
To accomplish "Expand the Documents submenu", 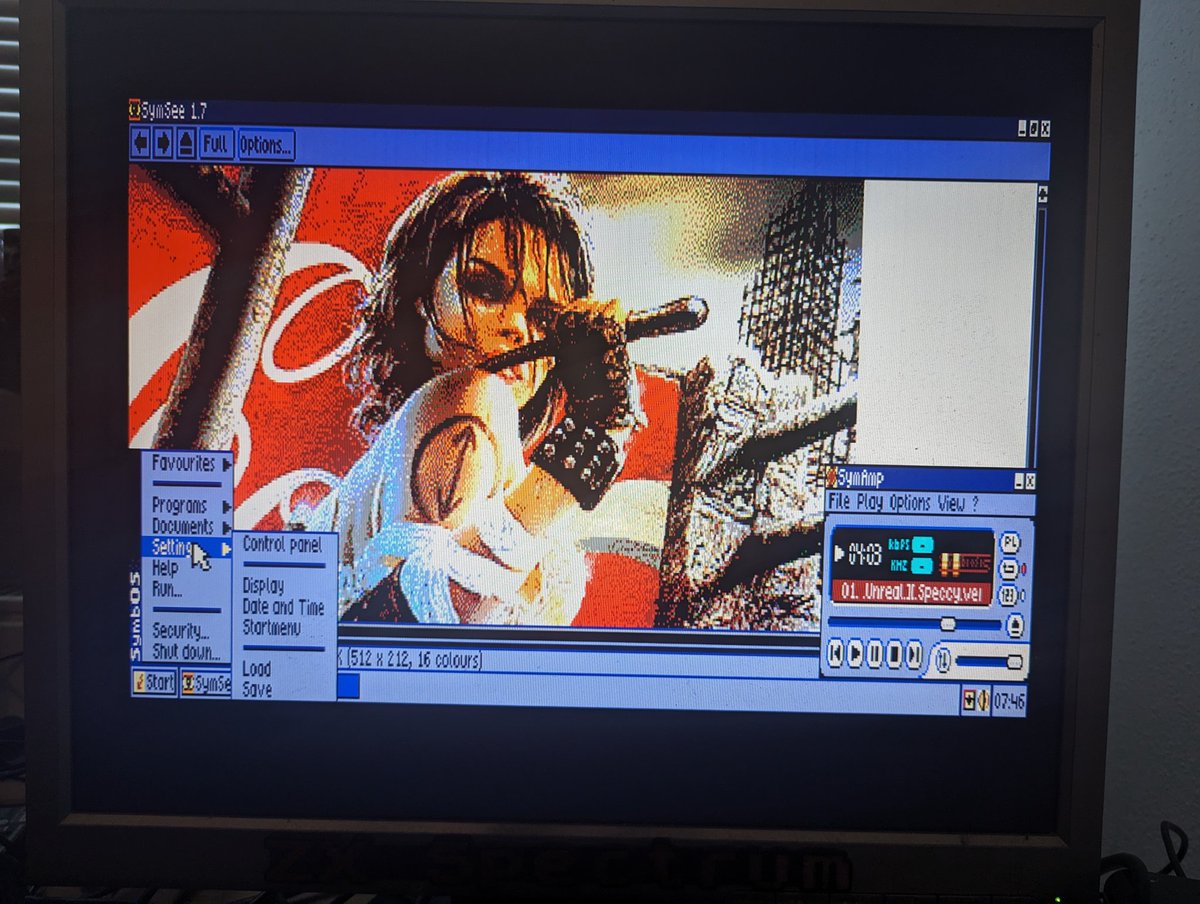I will 187,526.
